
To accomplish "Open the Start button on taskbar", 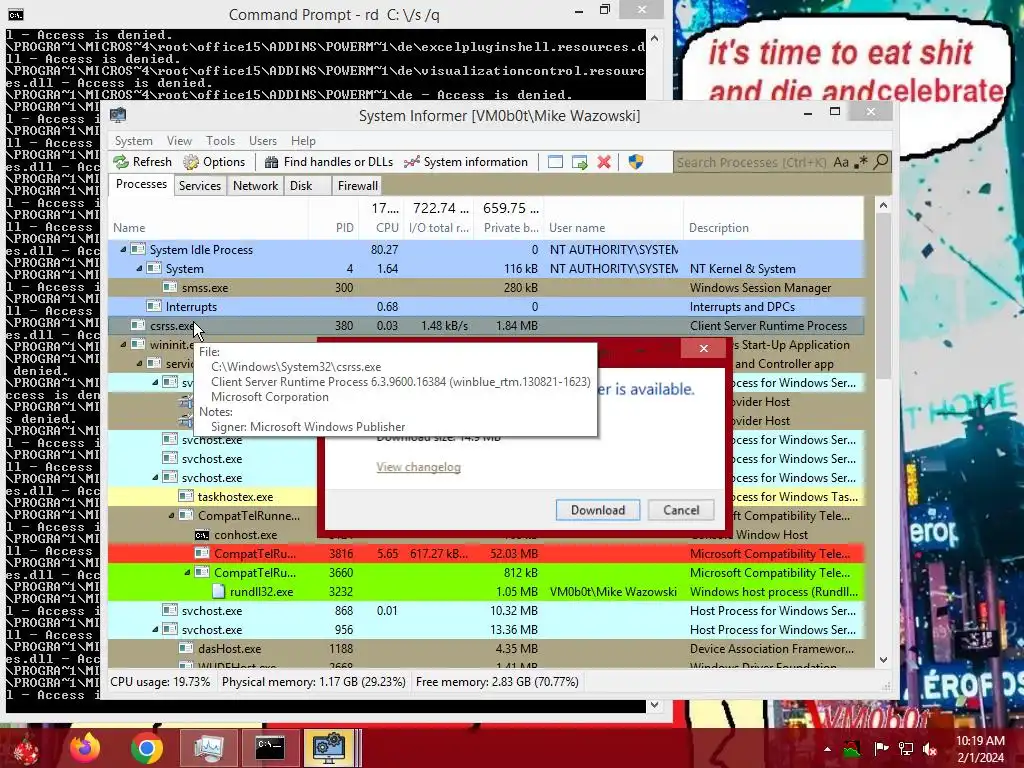I will [x=25, y=748].
